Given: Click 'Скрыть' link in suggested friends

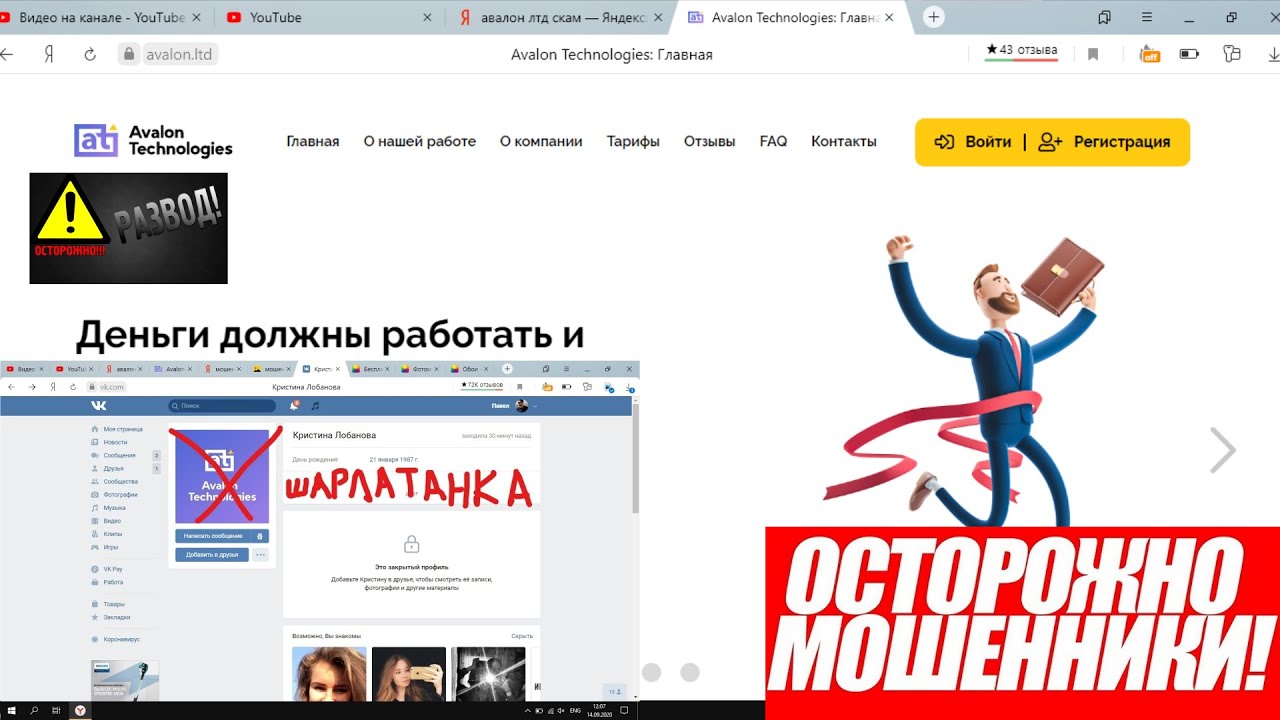Looking at the screenshot, I should 522,636.
